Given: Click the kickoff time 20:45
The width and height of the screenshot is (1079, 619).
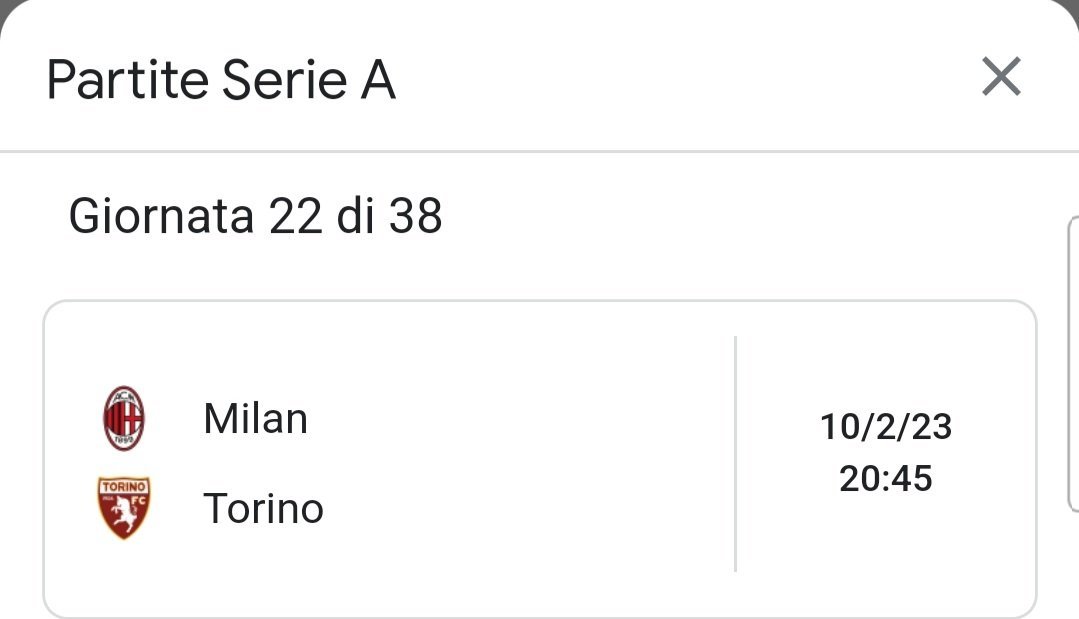Looking at the screenshot, I should (886, 478).
